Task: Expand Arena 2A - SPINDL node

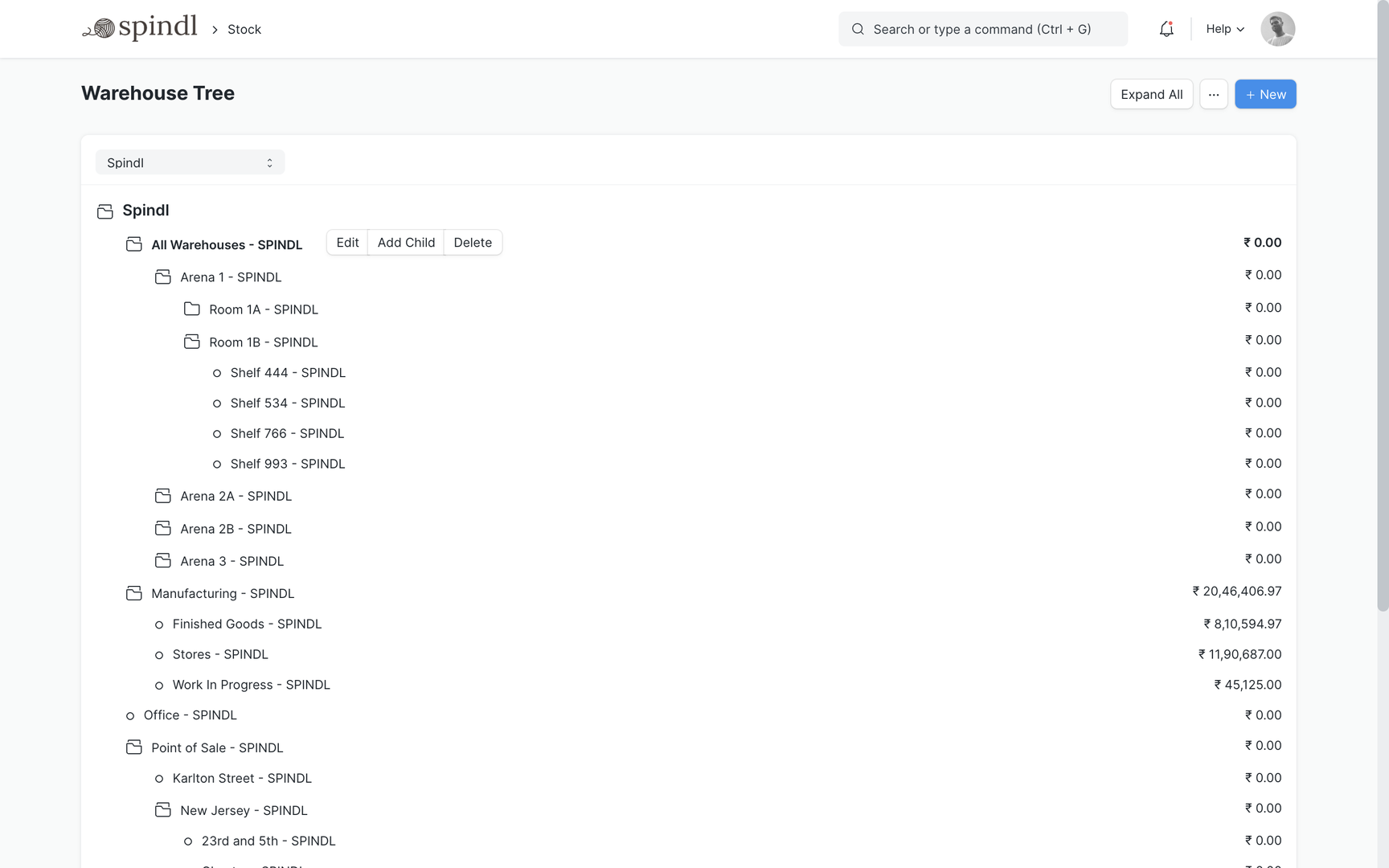Action: 236,497
